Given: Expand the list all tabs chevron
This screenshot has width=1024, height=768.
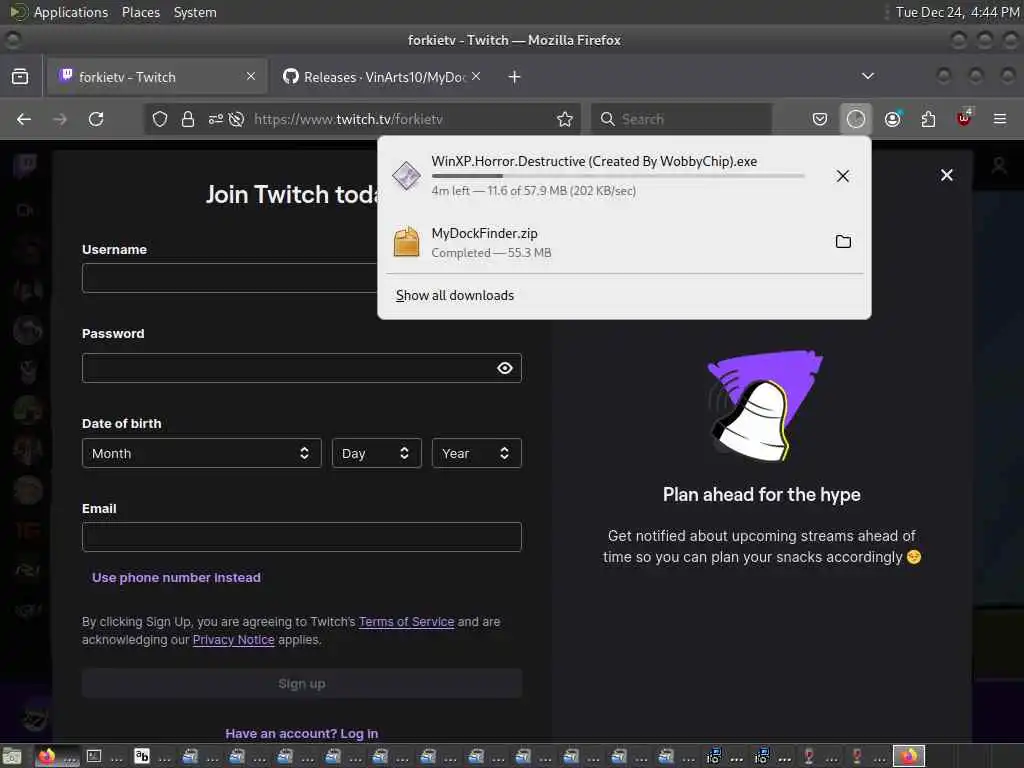Looking at the screenshot, I should [x=868, y=76].
